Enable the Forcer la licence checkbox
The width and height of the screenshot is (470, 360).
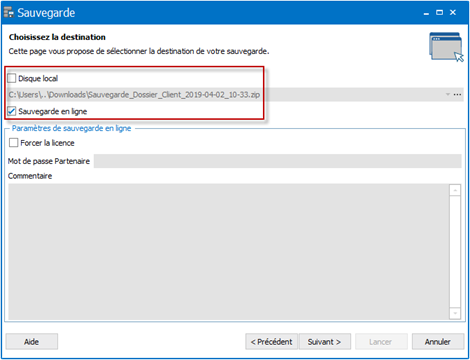[14, 143]
